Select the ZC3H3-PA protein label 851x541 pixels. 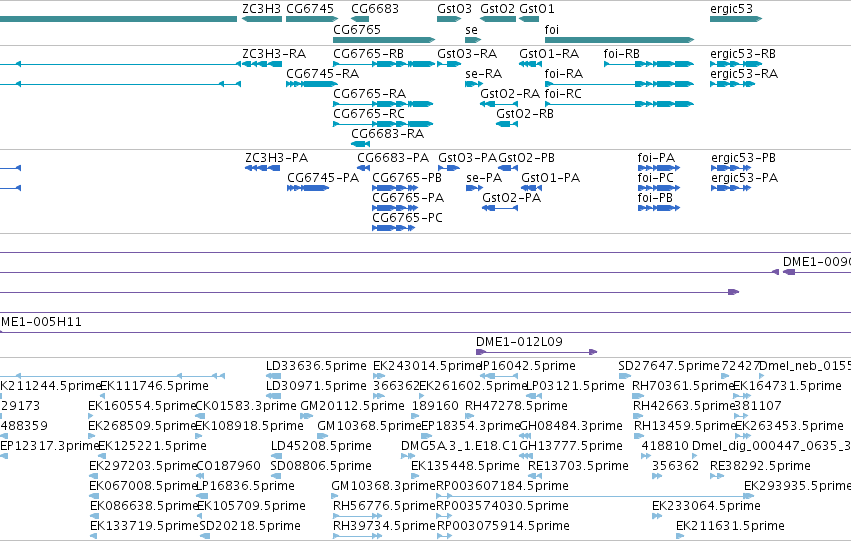277,158
